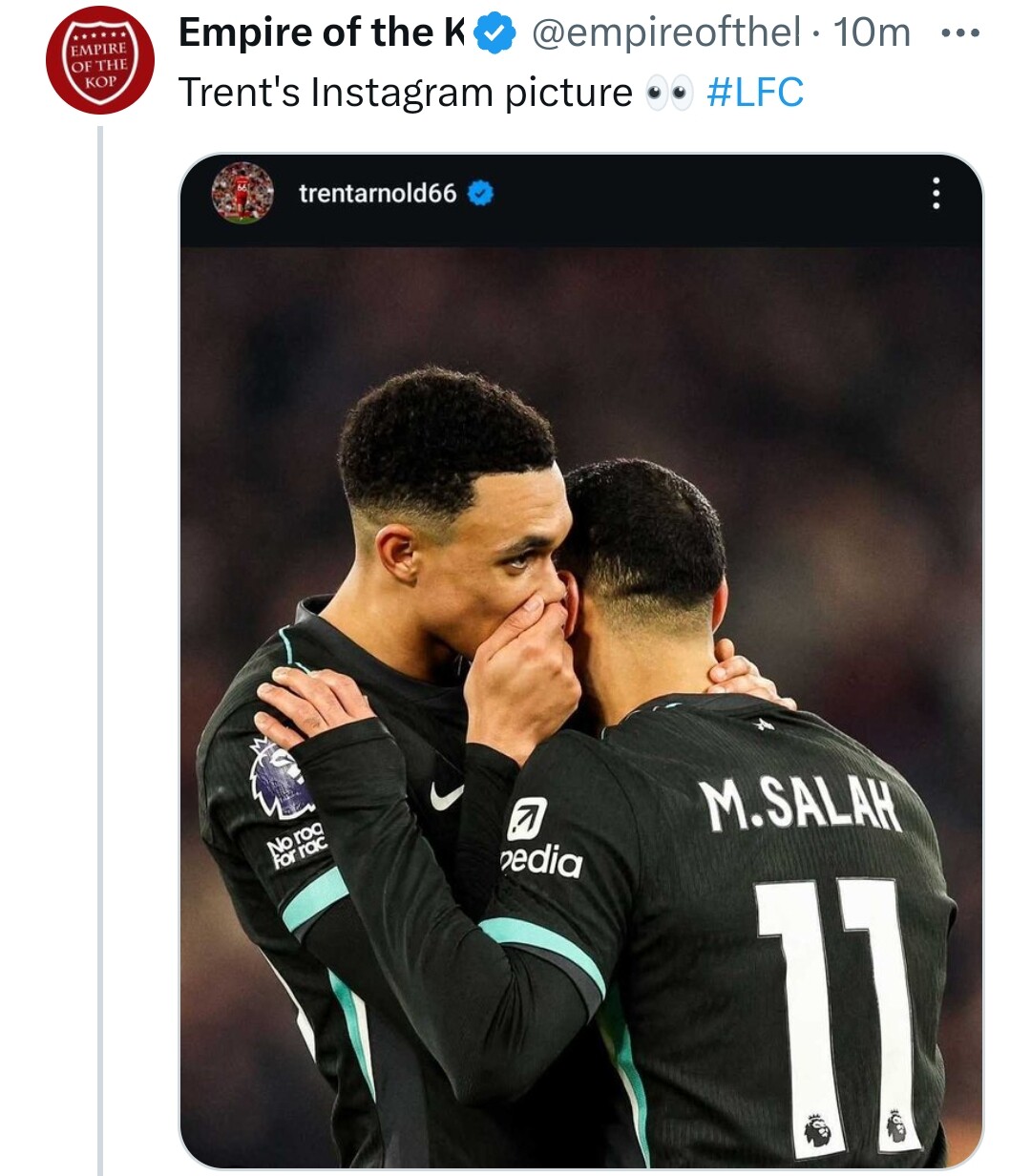1031x1176 pixels.
Task: Click the Nike swoosh logo on the shirt
Action: (446, 794)
